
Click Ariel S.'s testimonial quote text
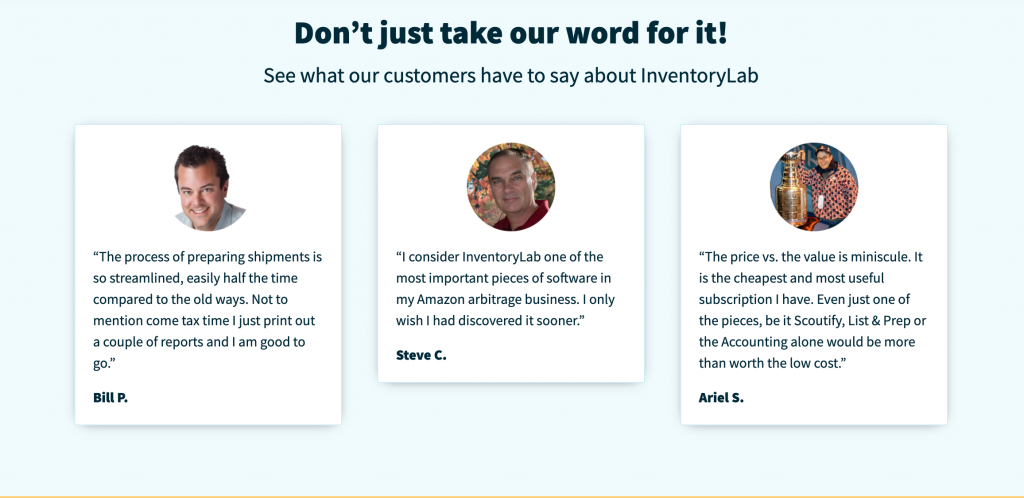812,310
